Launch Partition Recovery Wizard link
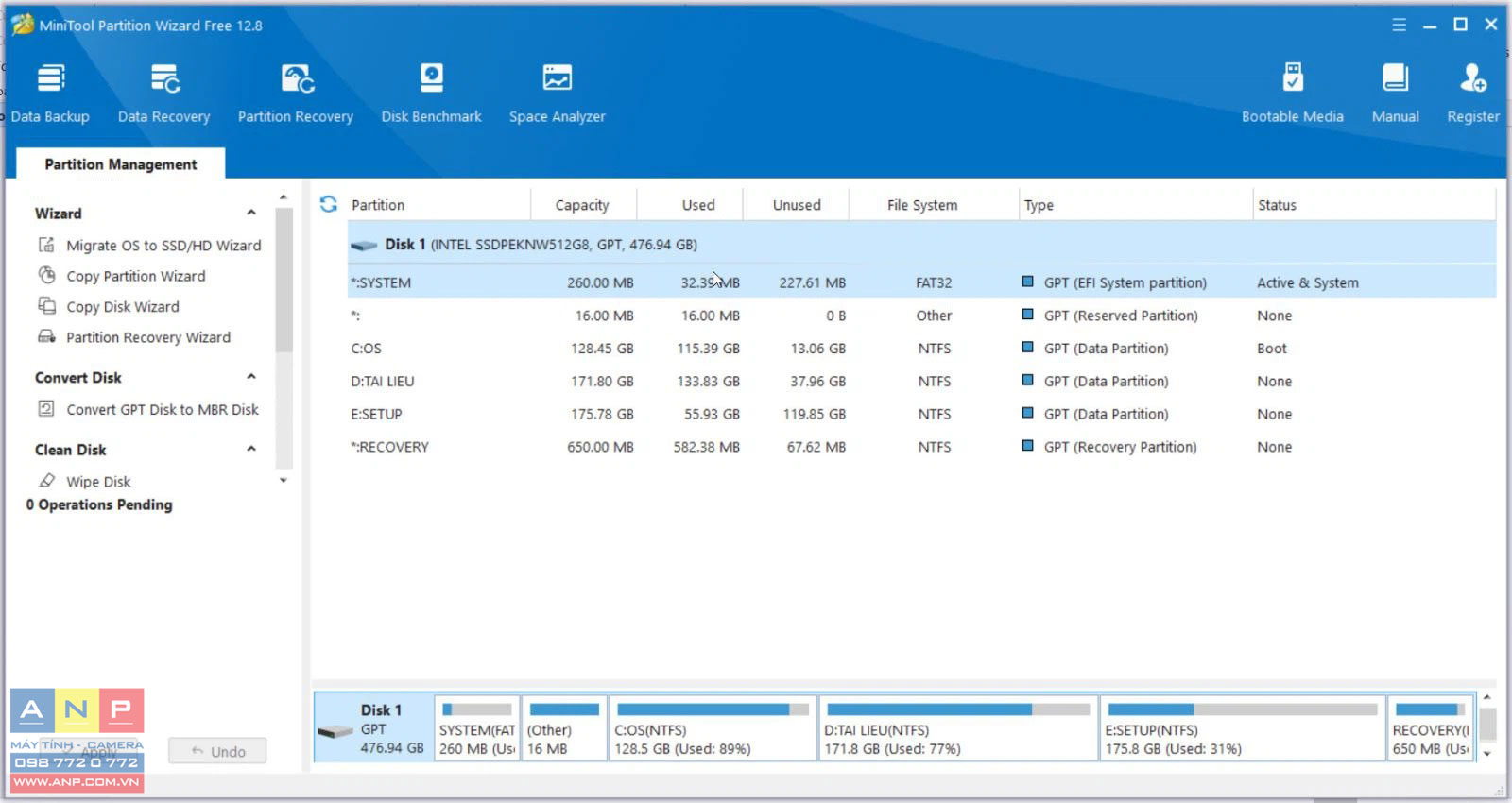The image size is (1512, 803). [x=148, y=337]
